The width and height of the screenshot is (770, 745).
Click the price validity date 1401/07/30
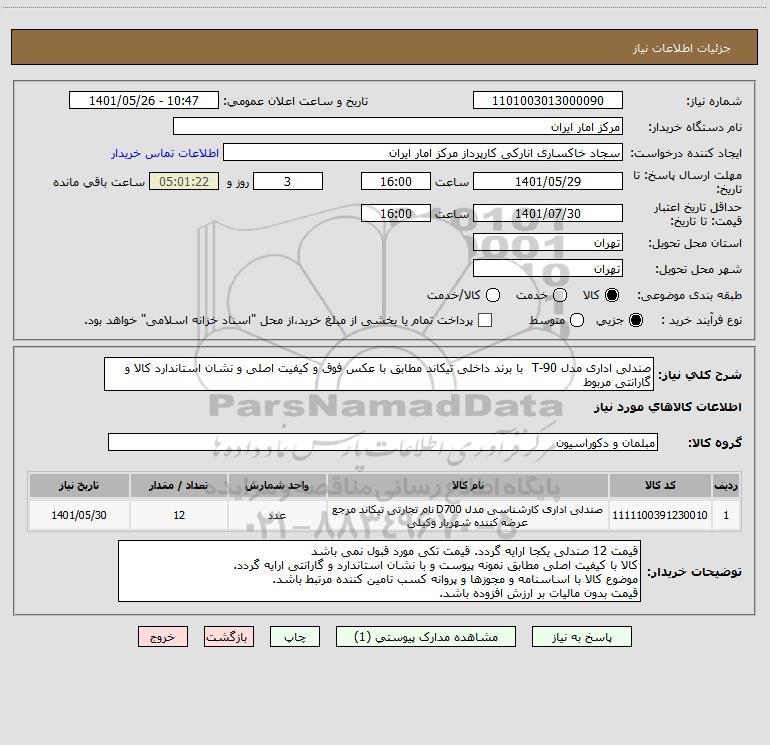548,214
